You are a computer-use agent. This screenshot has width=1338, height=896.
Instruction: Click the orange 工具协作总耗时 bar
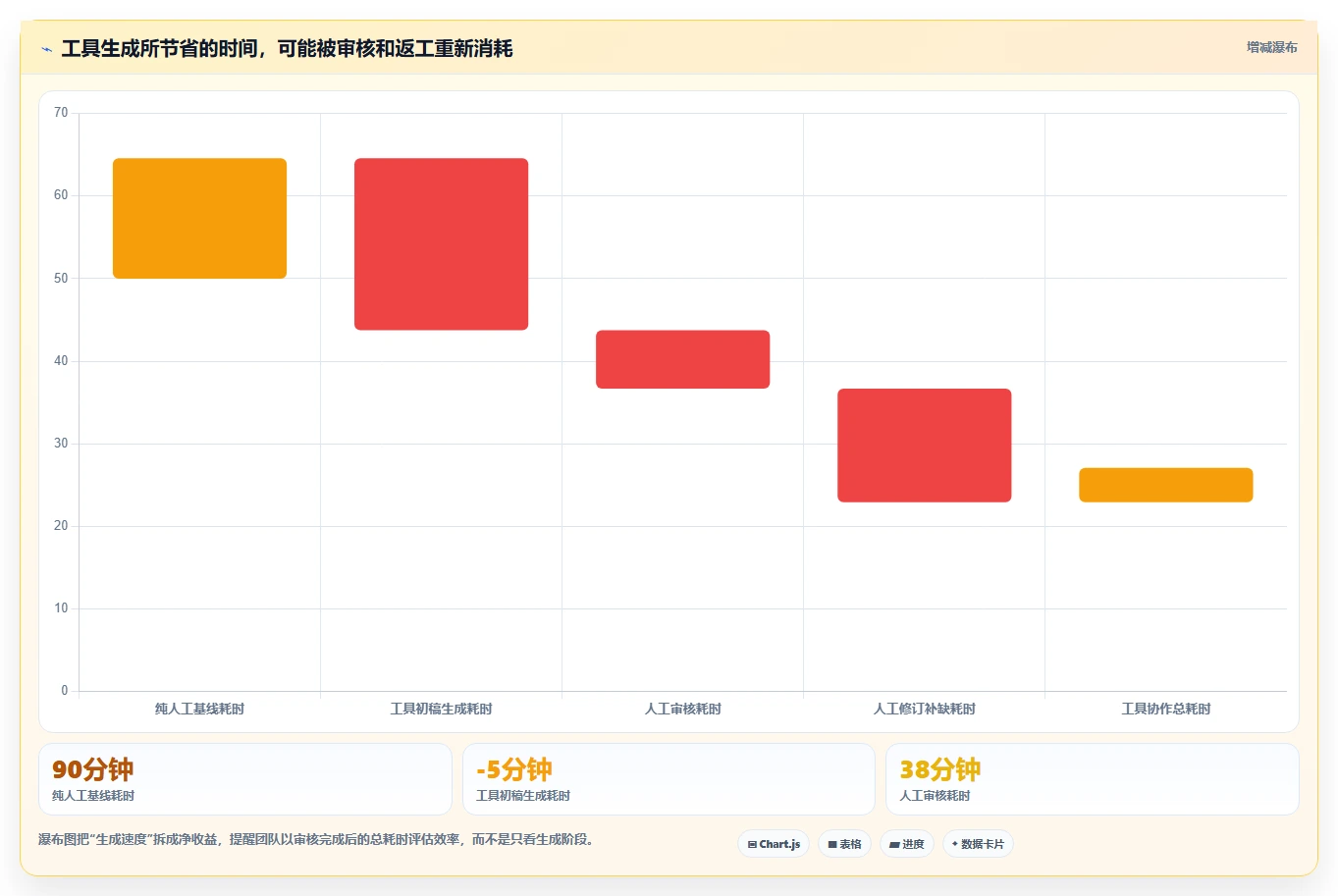1165,485
